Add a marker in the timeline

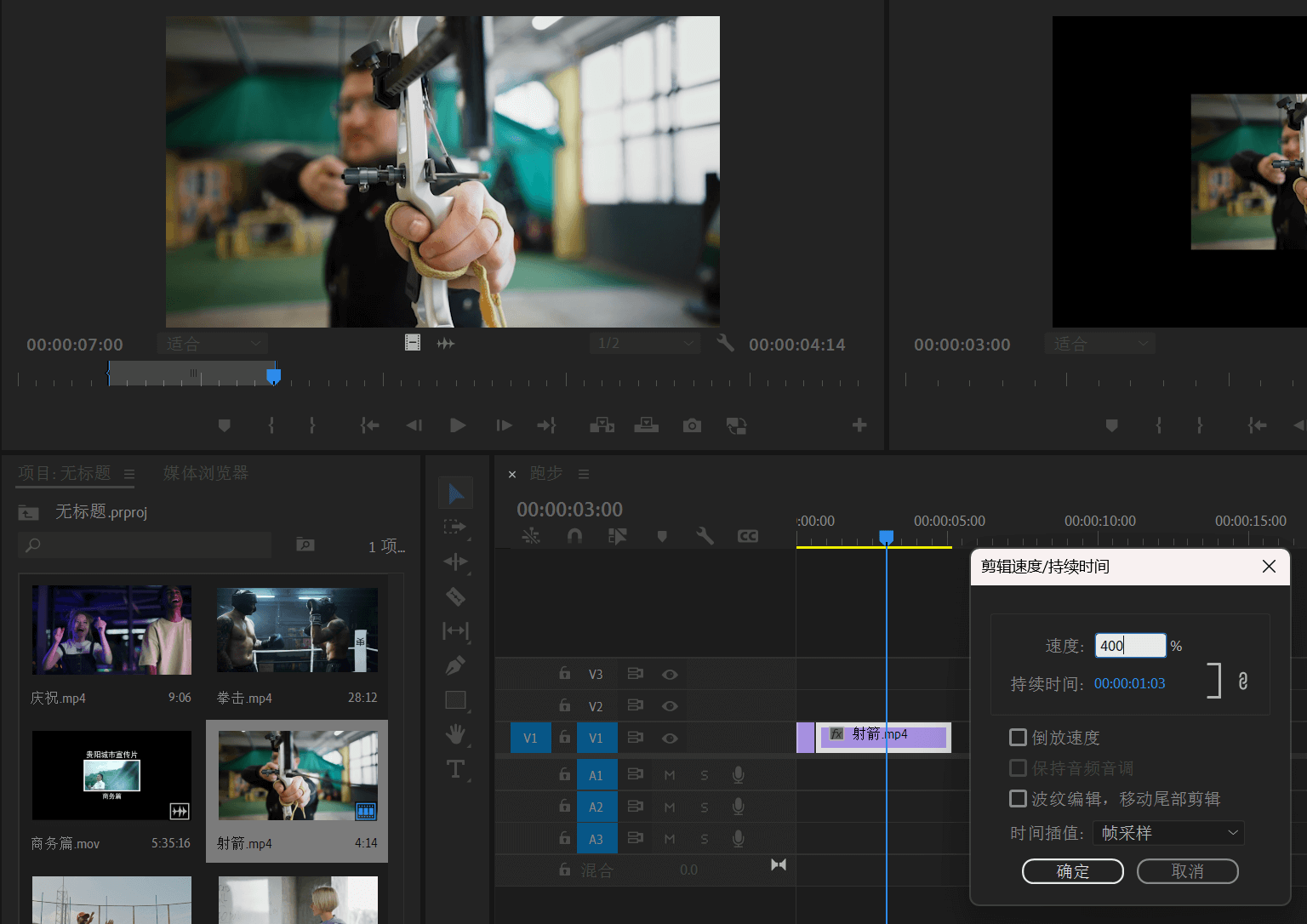(662, 536)
